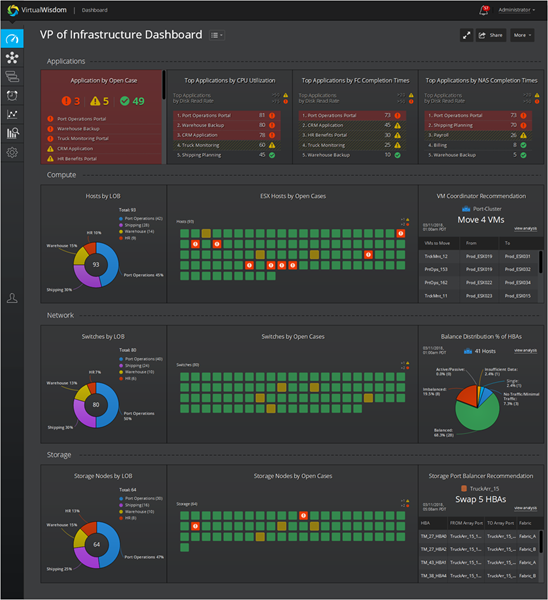Select the TM_43_HBA1 row
The width and height of the screenshot is (548, 600).
coord(478,563)
